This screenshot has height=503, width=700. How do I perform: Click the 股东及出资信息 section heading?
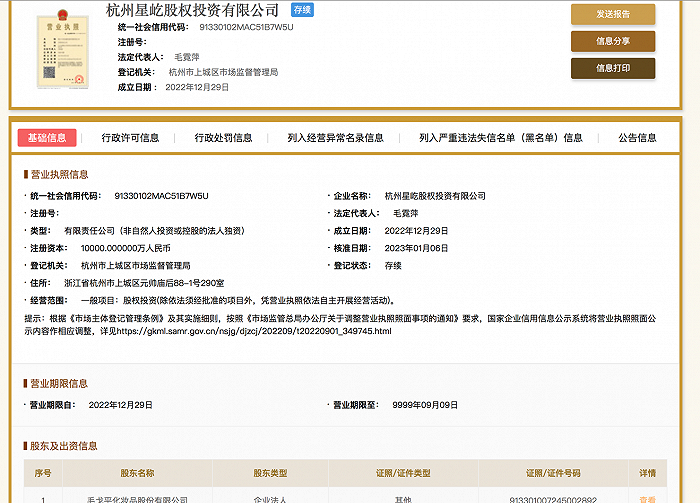tap(64, 446)
